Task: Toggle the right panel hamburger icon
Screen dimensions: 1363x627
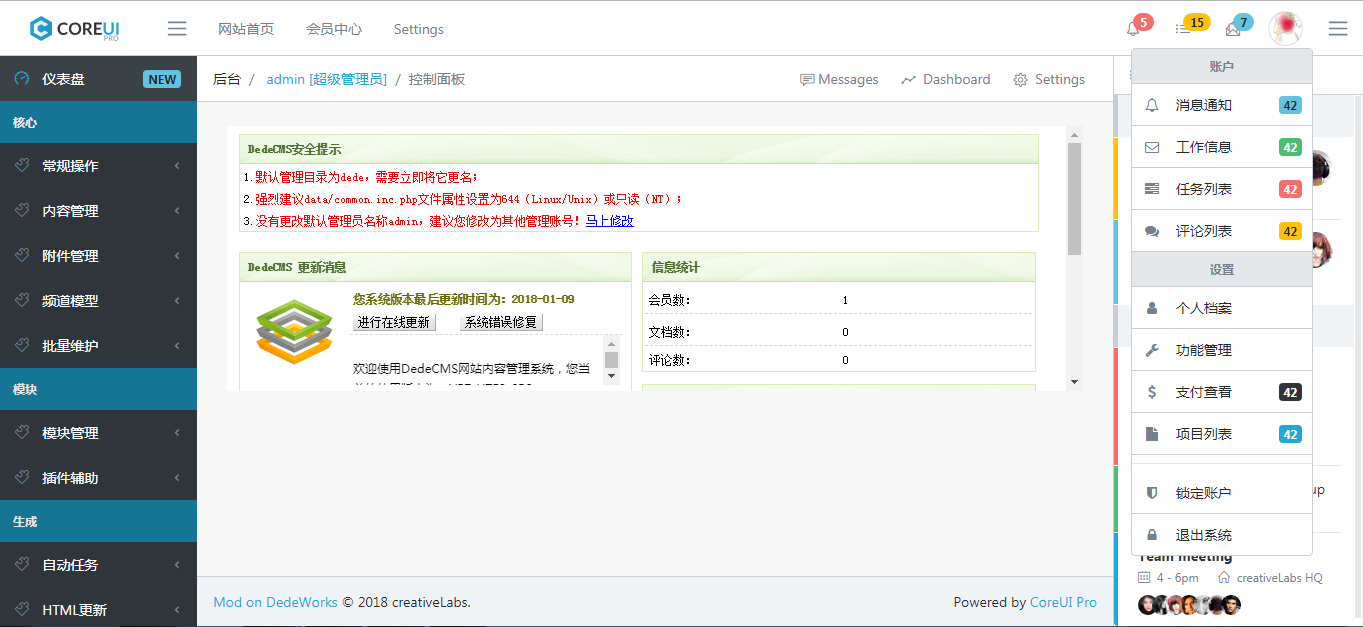Action: tap(1337, 28)
